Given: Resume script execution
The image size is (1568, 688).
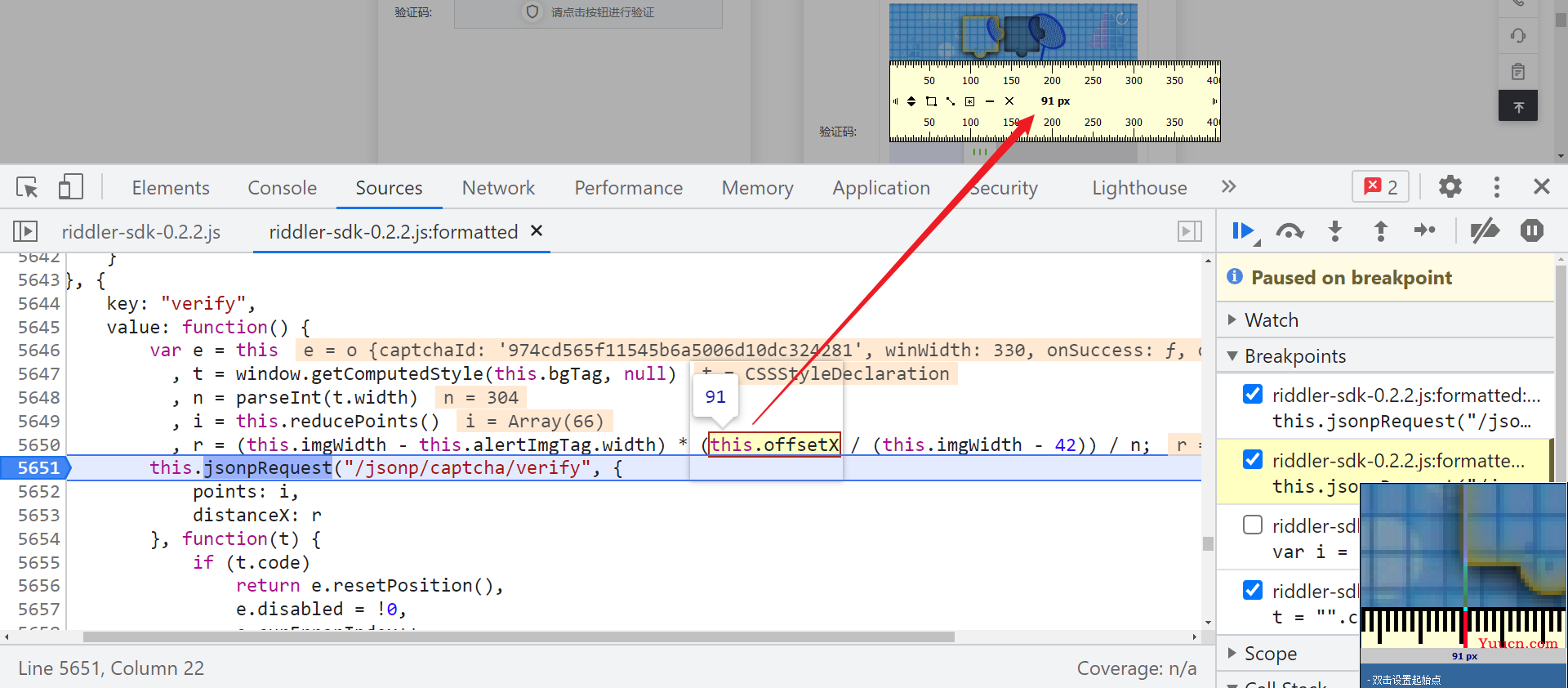Looking at the screenshot, I should 1244,231.
